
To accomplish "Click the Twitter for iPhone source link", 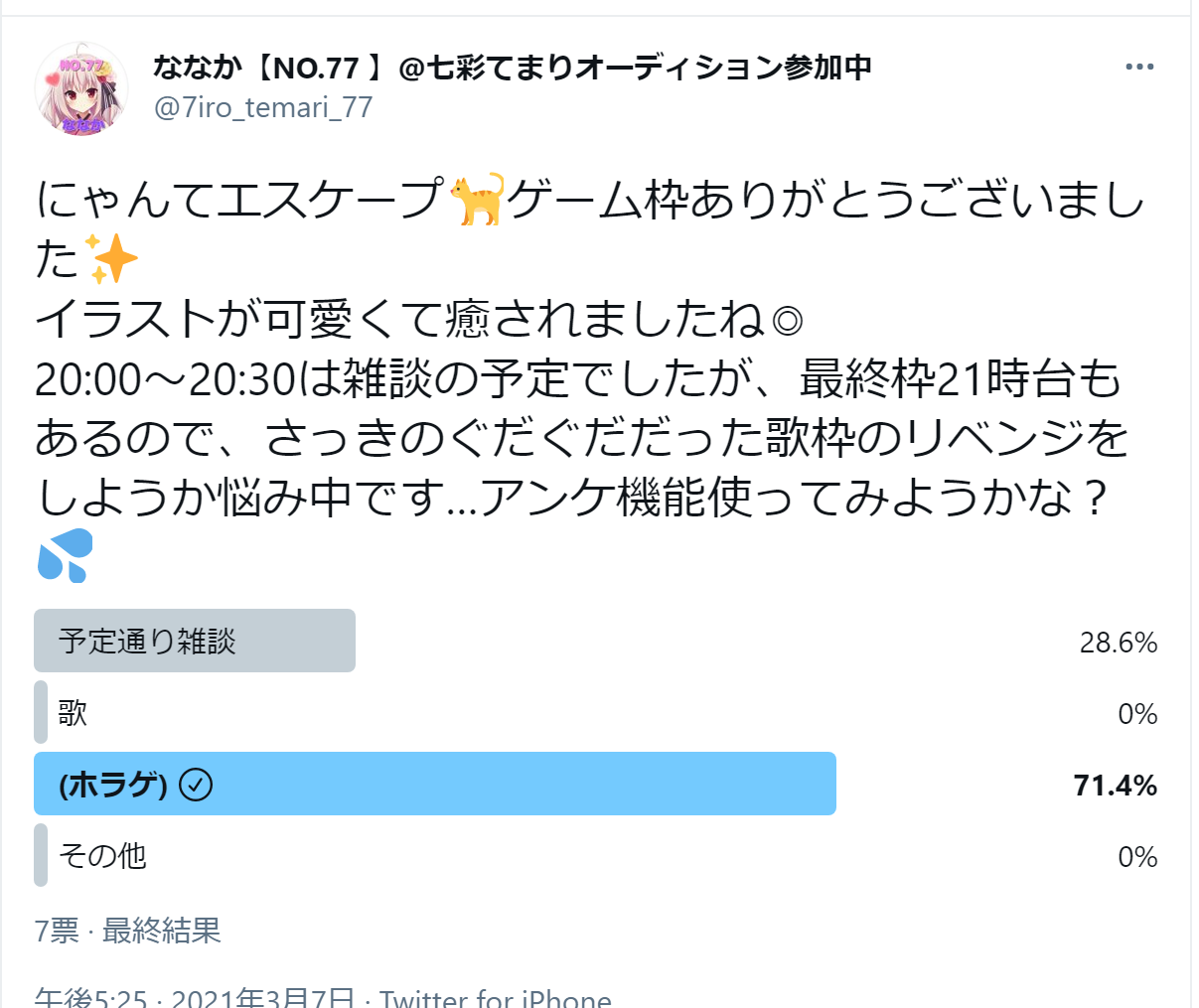I will tap(495, 997).
